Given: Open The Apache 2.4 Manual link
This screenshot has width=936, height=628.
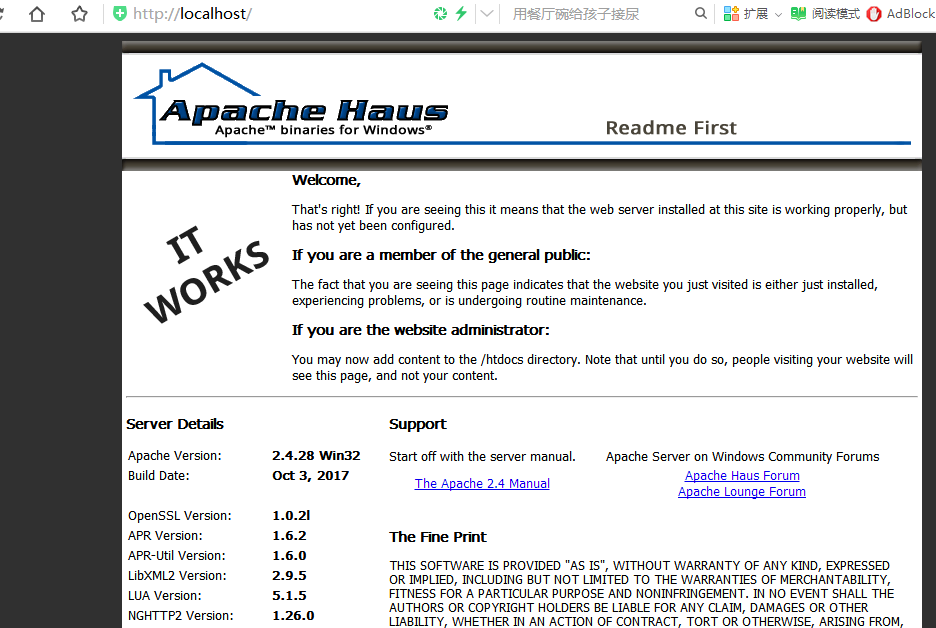Looking at the screenshot, I should click(482, 484).
